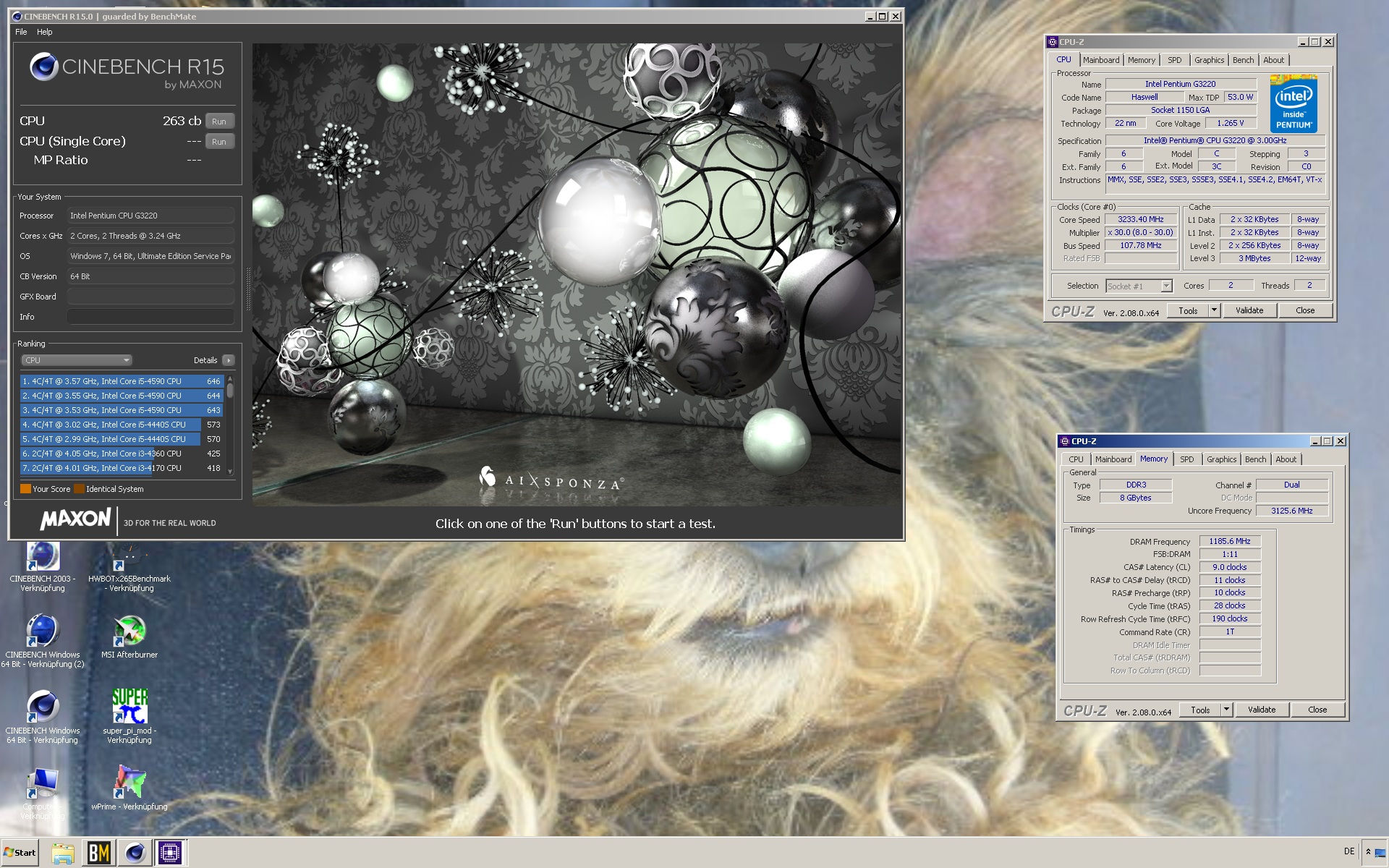1389x868 pixels.
Task: Switch to Mainboard tab in upper CPU-Z
Action: tap(1101, 60)
